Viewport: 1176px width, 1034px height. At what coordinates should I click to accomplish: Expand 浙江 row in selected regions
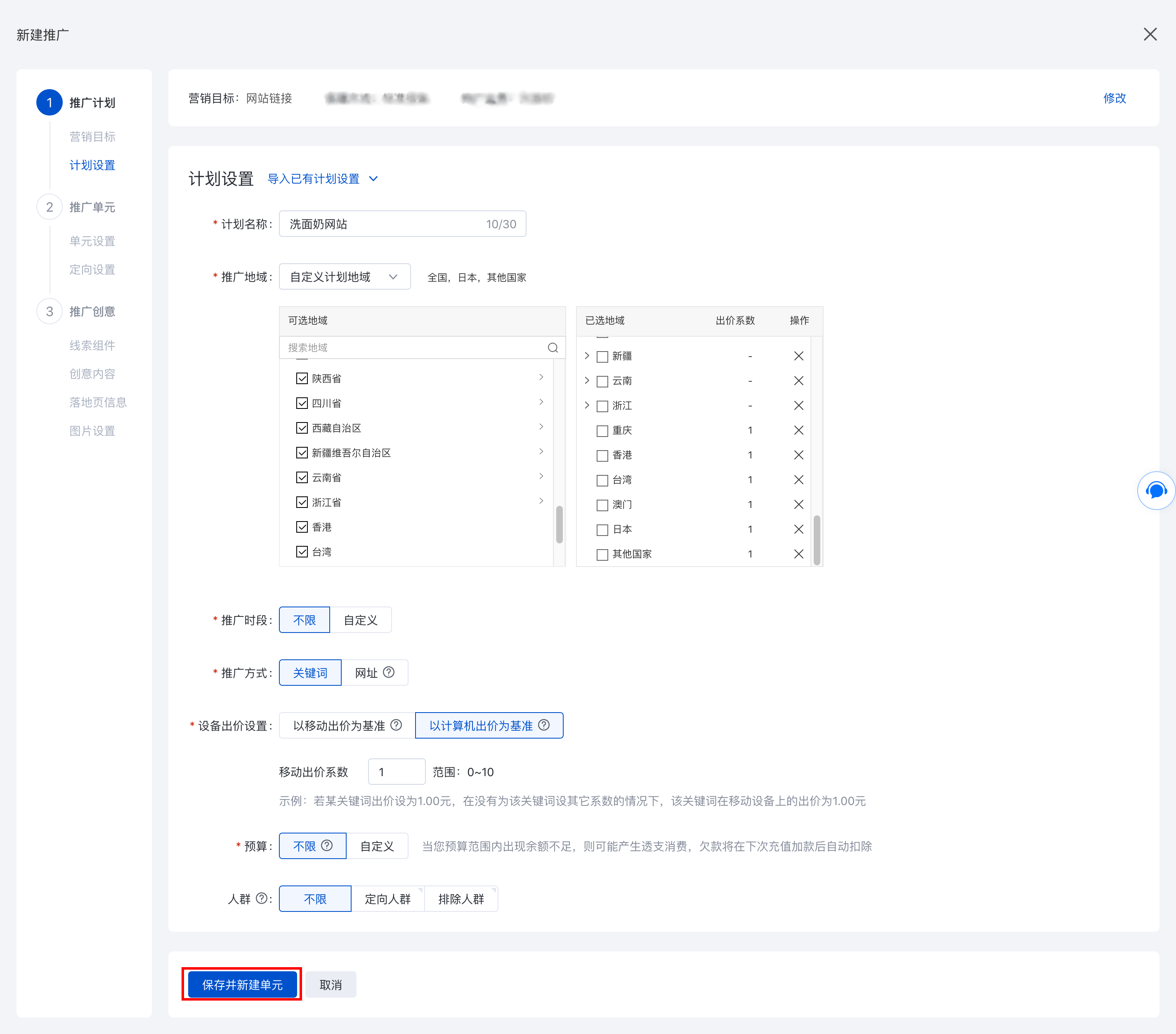pos(587,405)
